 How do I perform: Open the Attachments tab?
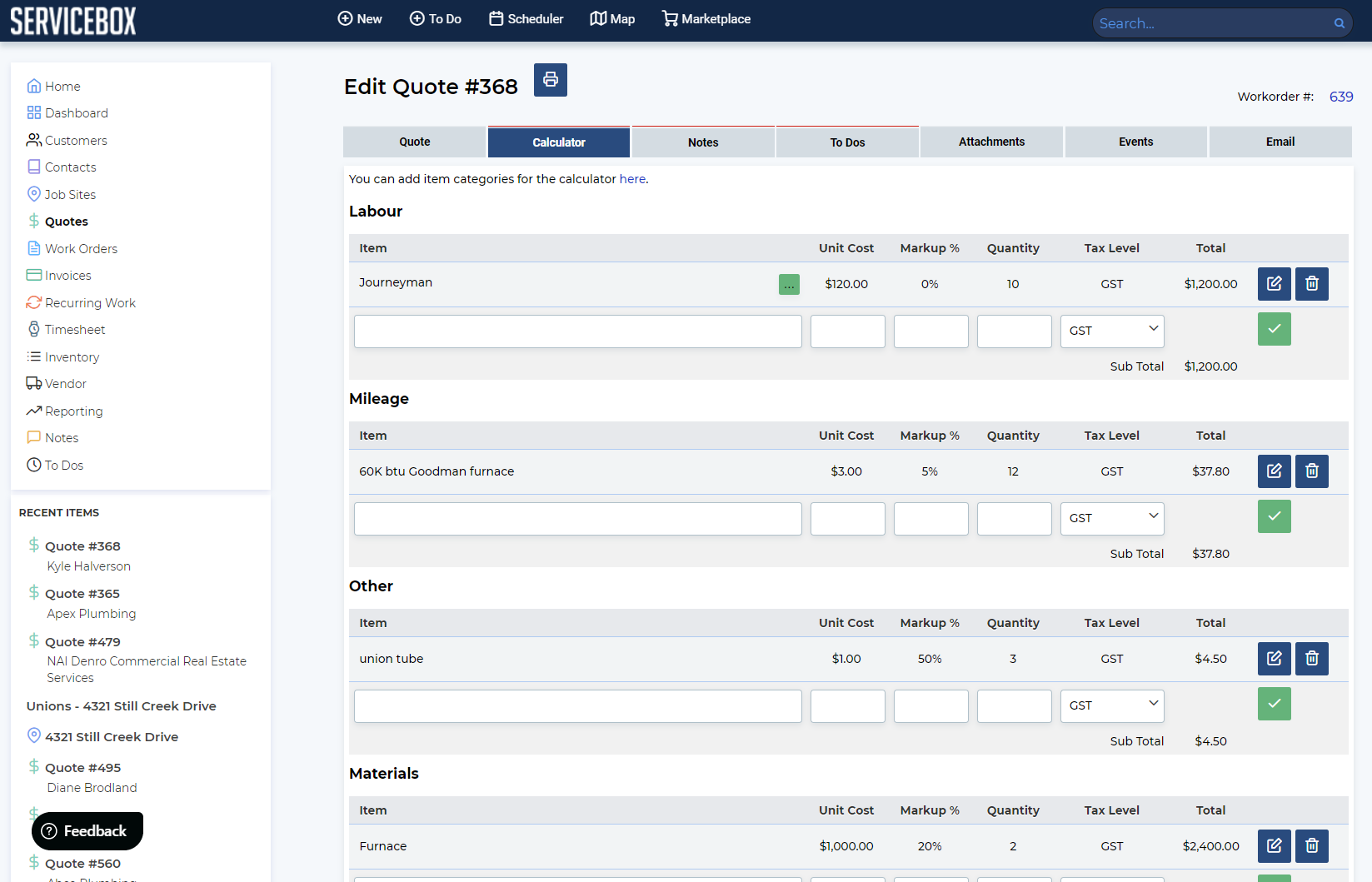[991, 142]
